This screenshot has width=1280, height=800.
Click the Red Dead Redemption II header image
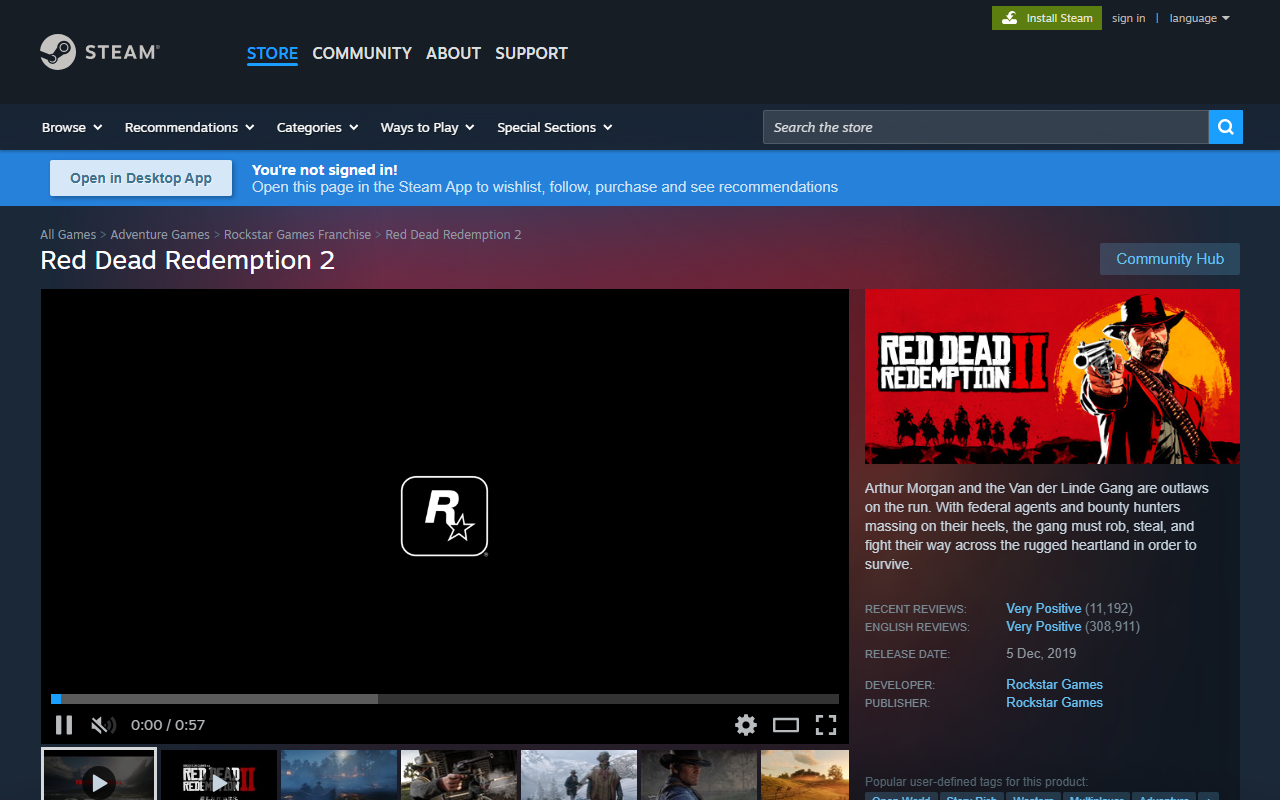(1052, 376)
